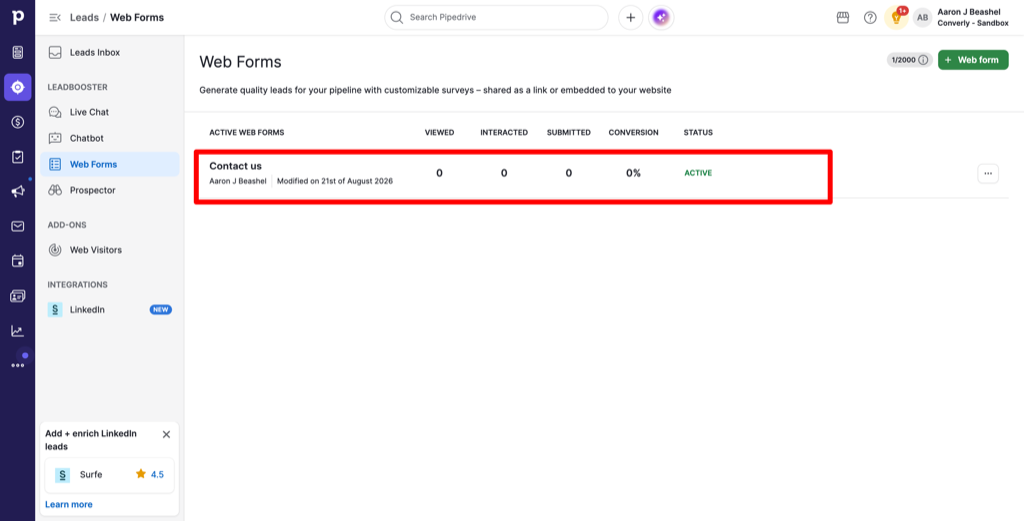The image size is (1024, 521).
Task: Click the Surfe app icon
Action: click(63, 475)
